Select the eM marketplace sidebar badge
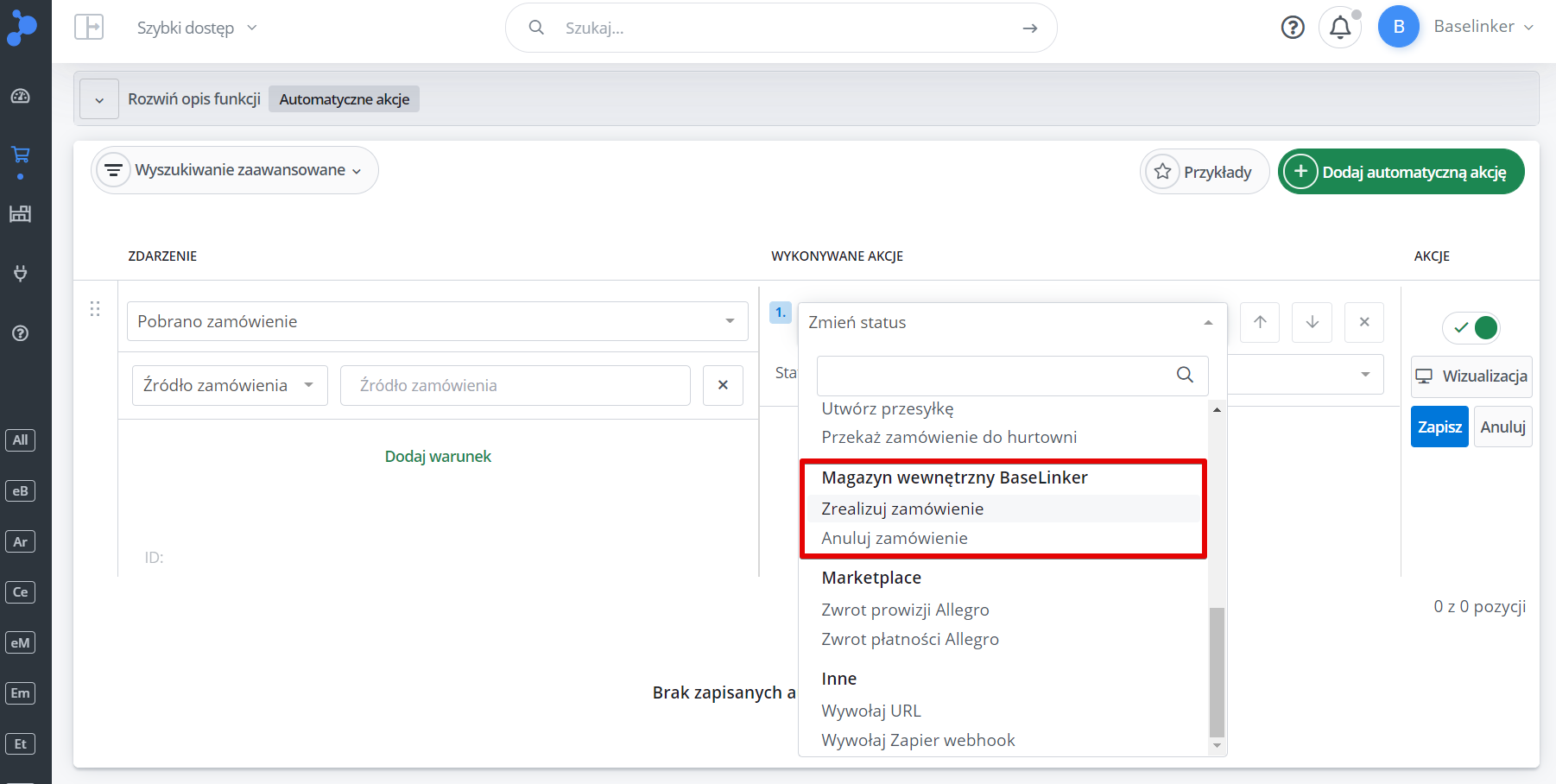Viewport: 1556px width, 784px height. [x=21, y=643]
